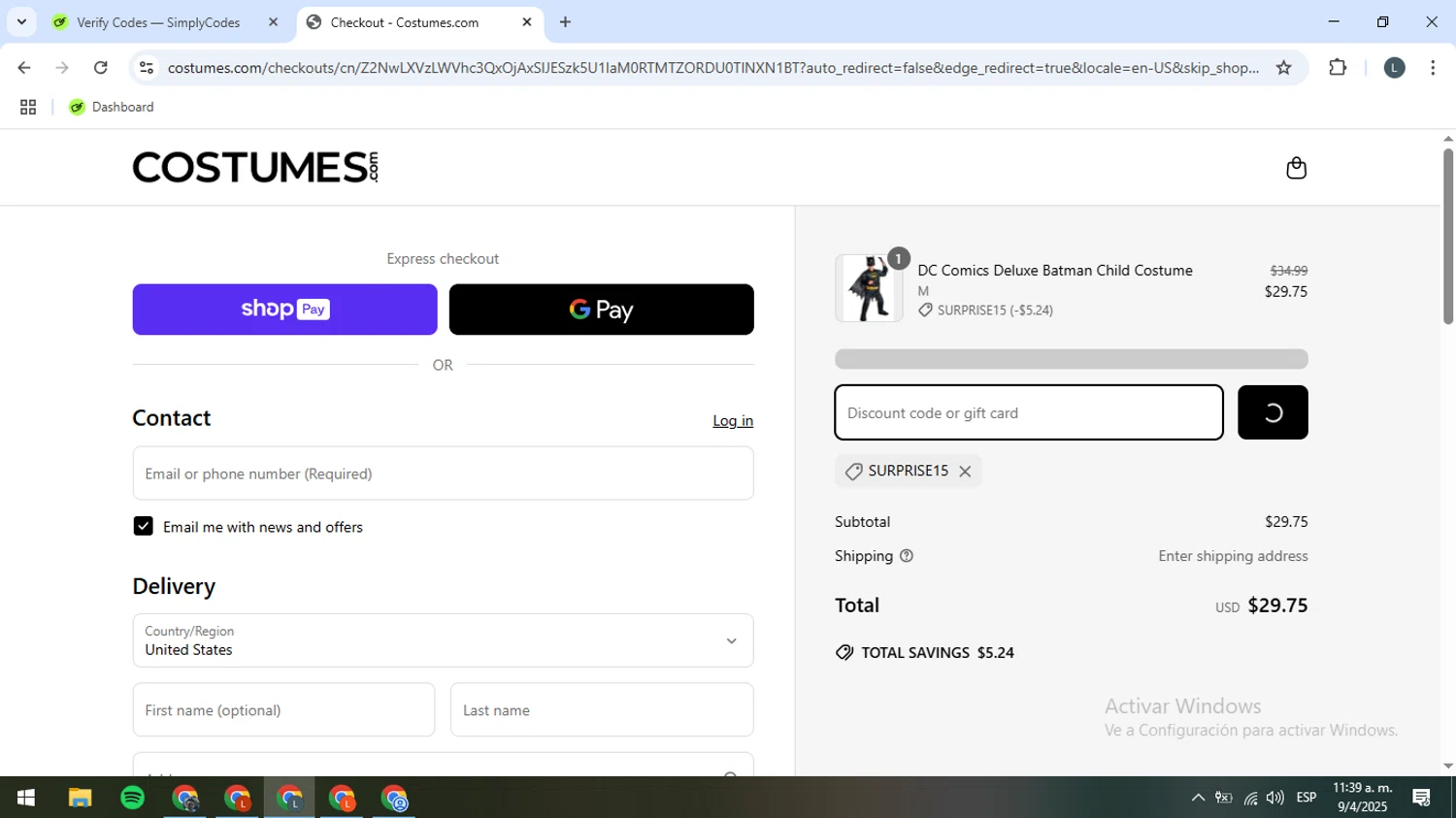Open the apps grid in bookmarks bar
Screen dimensions: 1456x818
coord(28,108)
